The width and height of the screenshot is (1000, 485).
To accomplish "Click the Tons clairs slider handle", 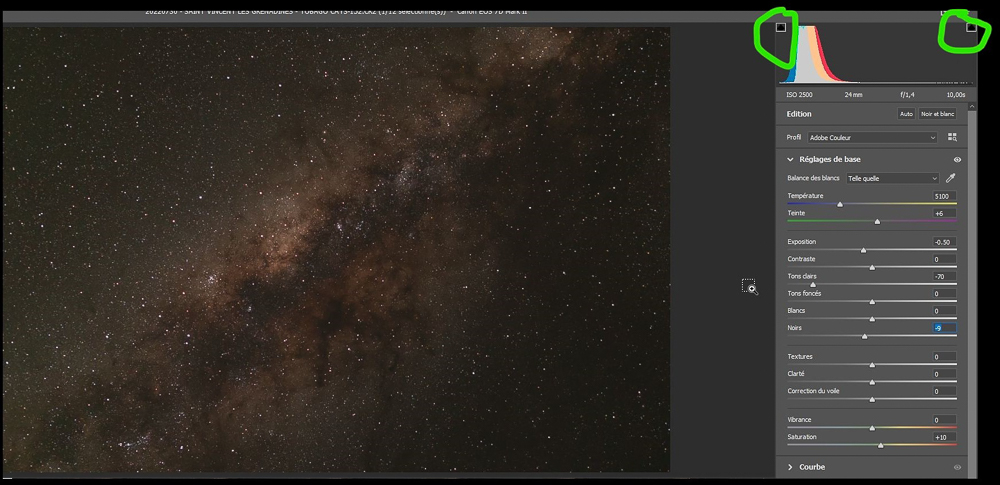I will coord(812,285).
